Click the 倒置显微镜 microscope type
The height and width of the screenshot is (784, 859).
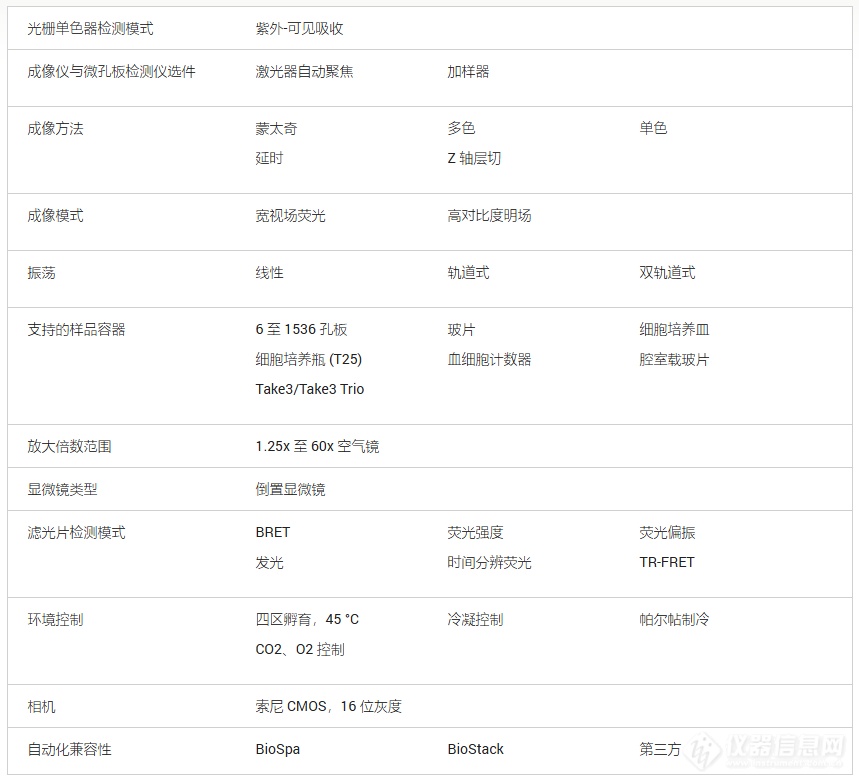pos(290,490)
